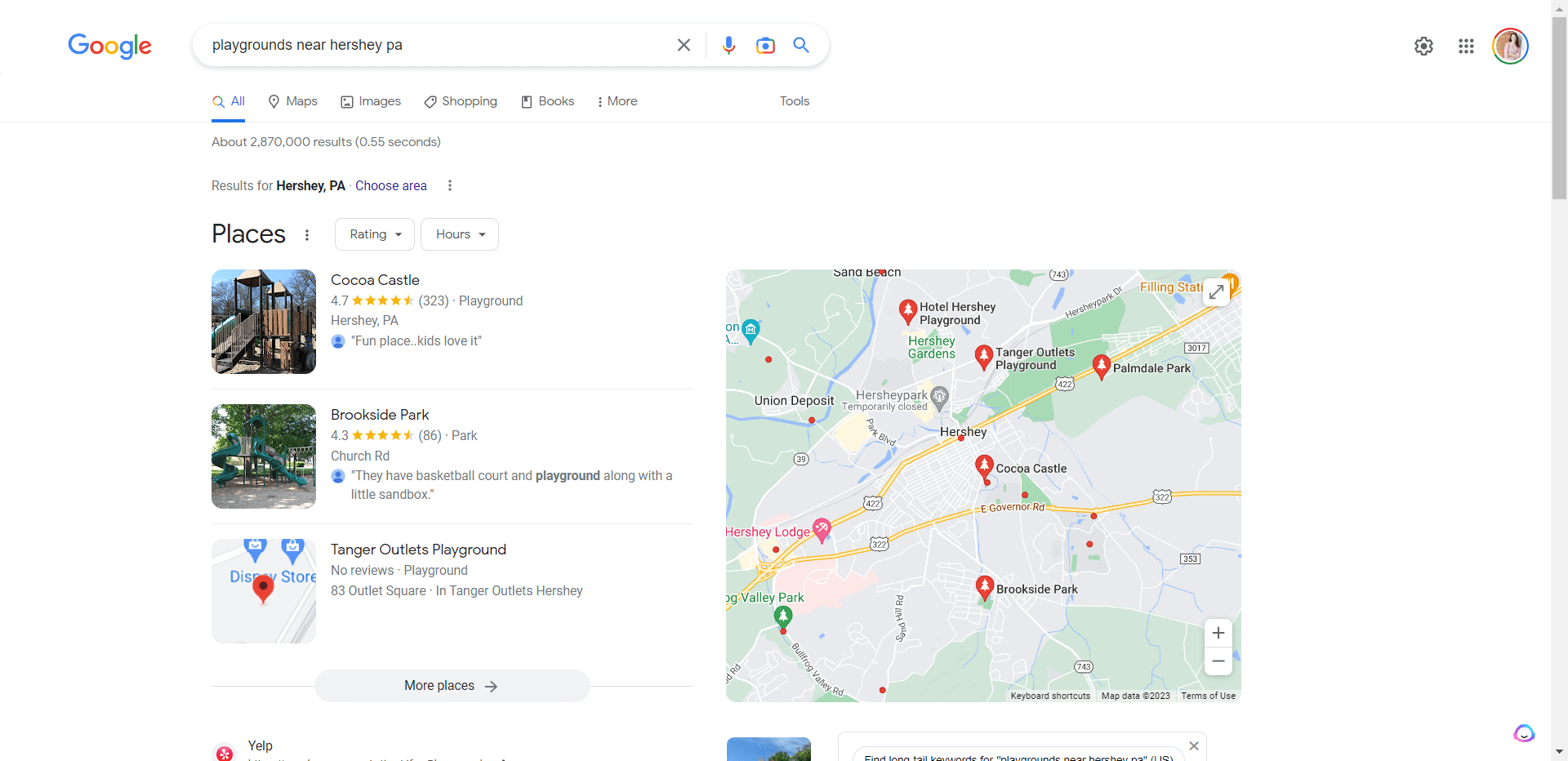The height and width of the screenshot is (761, 1568).
Task: Click the Bullfrog Valley Park green marker
Action: tap(783, 617)
